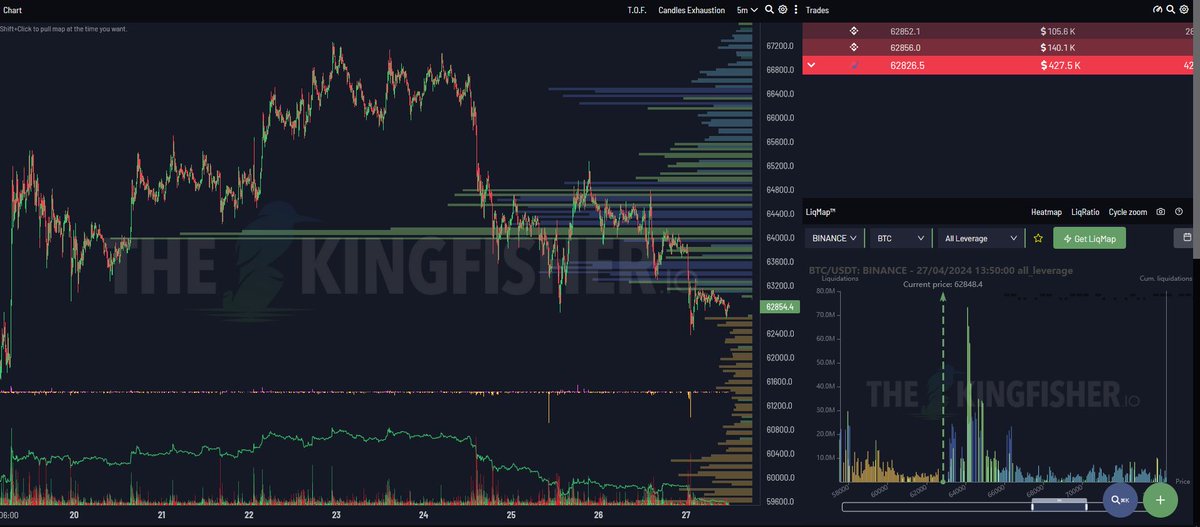Viewport: 1200px width, 527px height.
Task: Open the BTC asset dropdown
Action: click(x=900, y=238)
